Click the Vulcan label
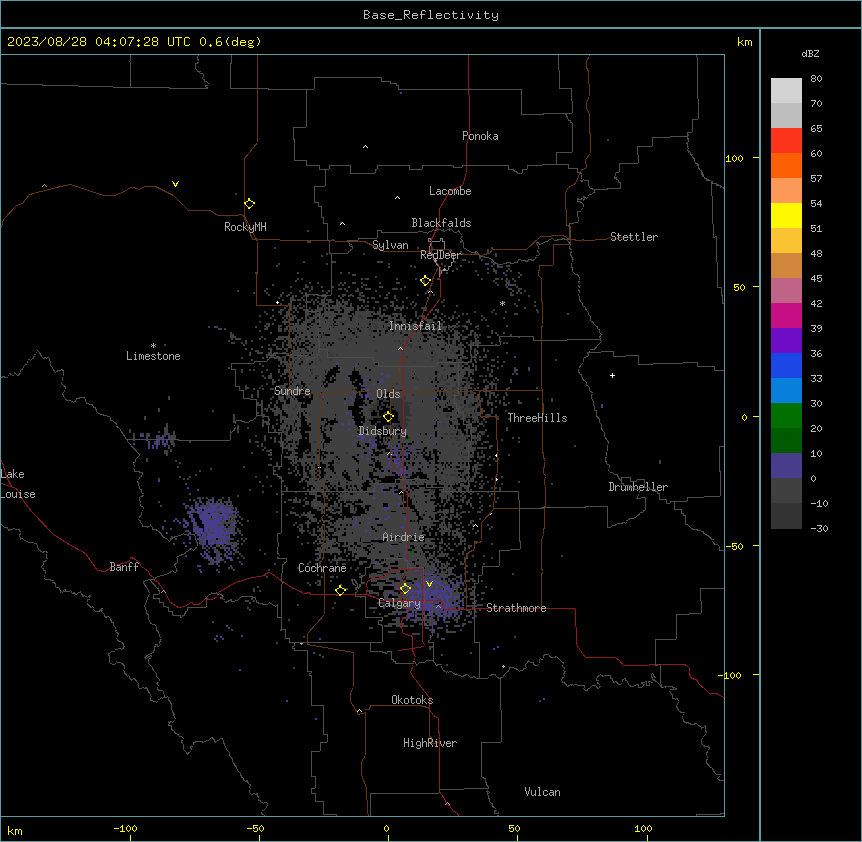Image resolution: width=862 pixels, height=842 pixels. (543, 792)
